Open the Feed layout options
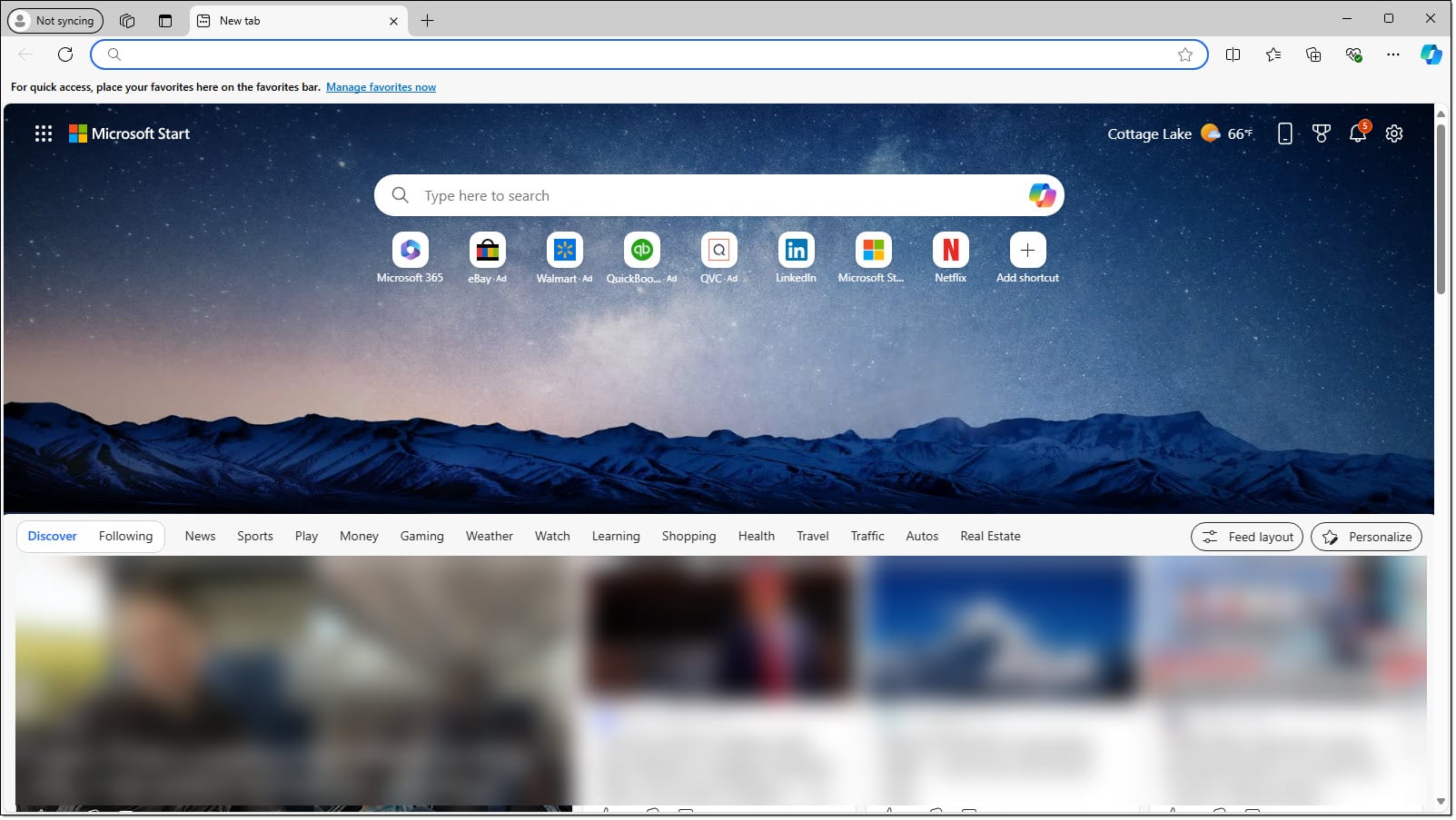The image size is (1456, 820). coord(1246,538)
